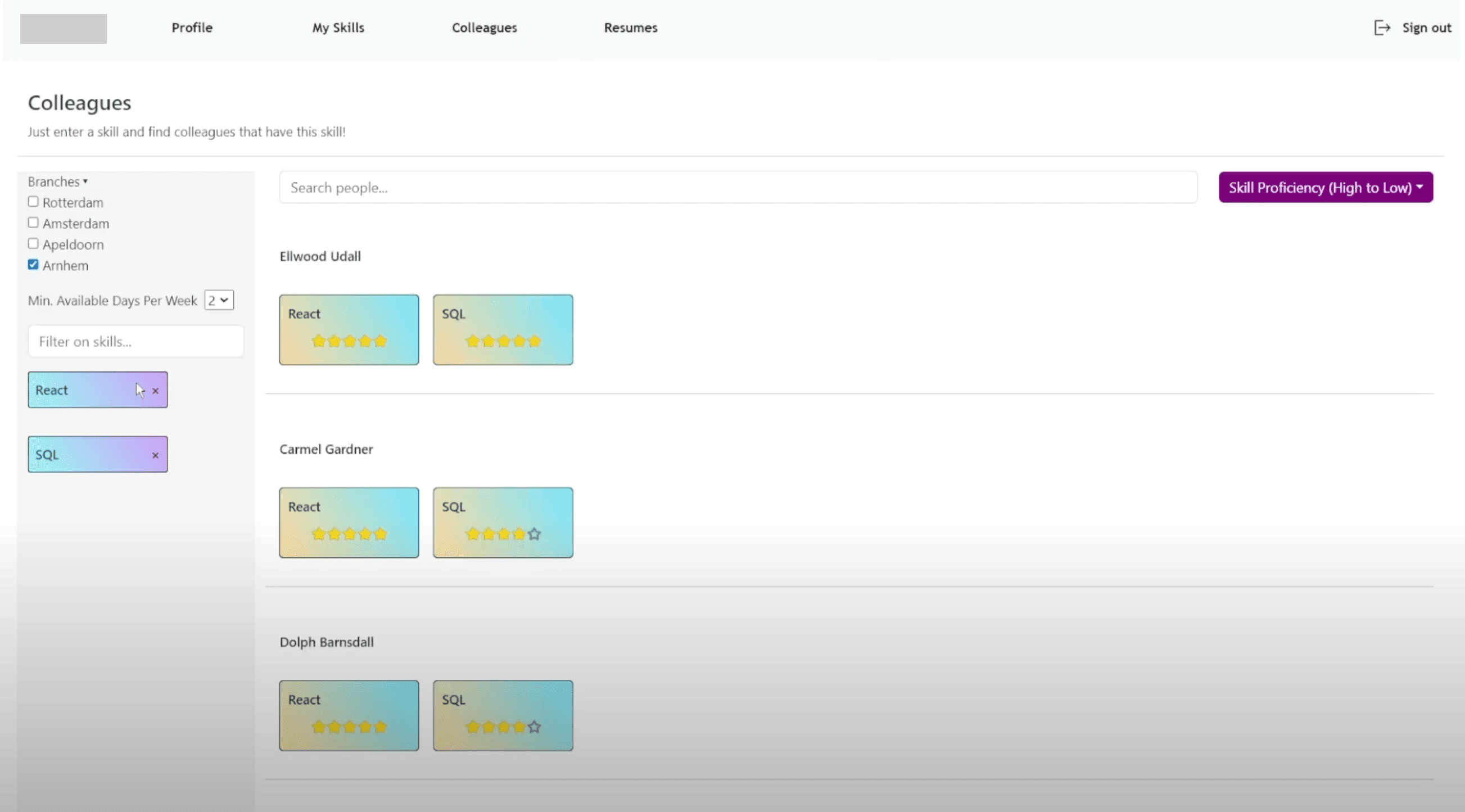Remove the SQL skill filter via X
This screenshot has width=1465, height=812.
click(155, 456)
